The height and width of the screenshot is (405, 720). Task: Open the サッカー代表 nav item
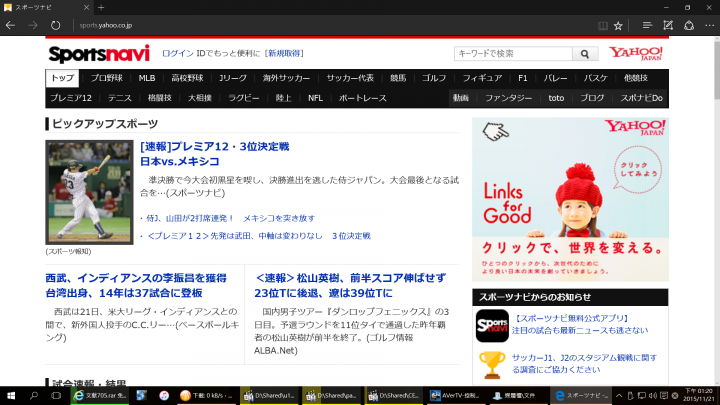tap(350, 79)
